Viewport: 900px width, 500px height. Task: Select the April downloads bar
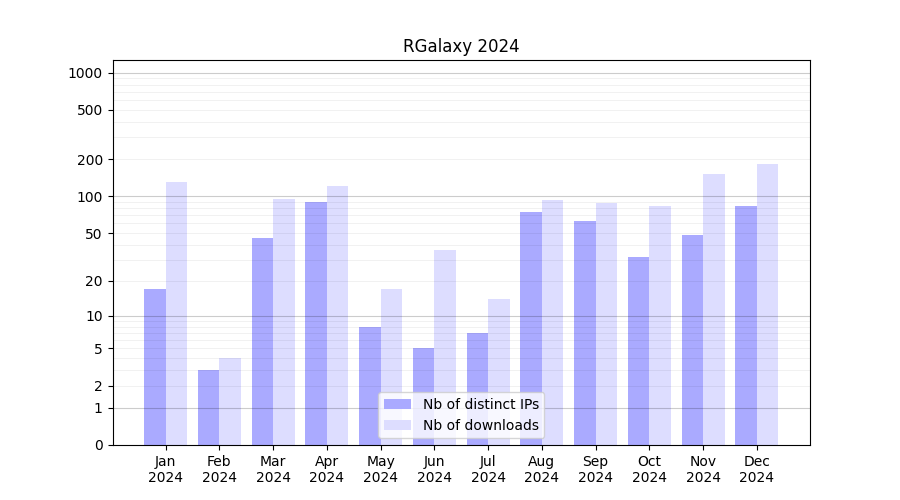coord(337,315)
